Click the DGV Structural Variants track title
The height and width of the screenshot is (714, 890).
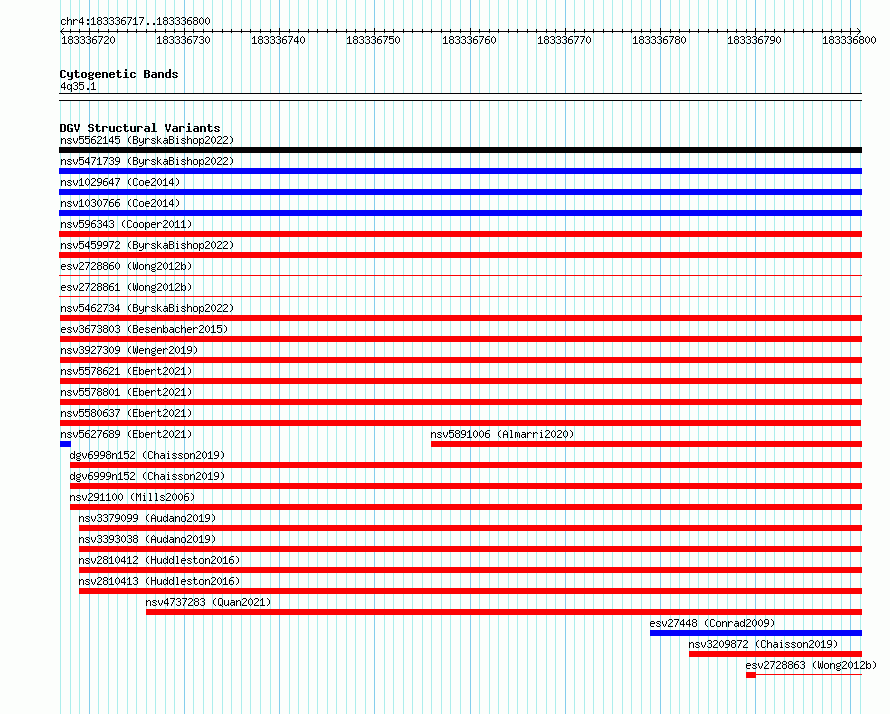click(x=140, y=128)
